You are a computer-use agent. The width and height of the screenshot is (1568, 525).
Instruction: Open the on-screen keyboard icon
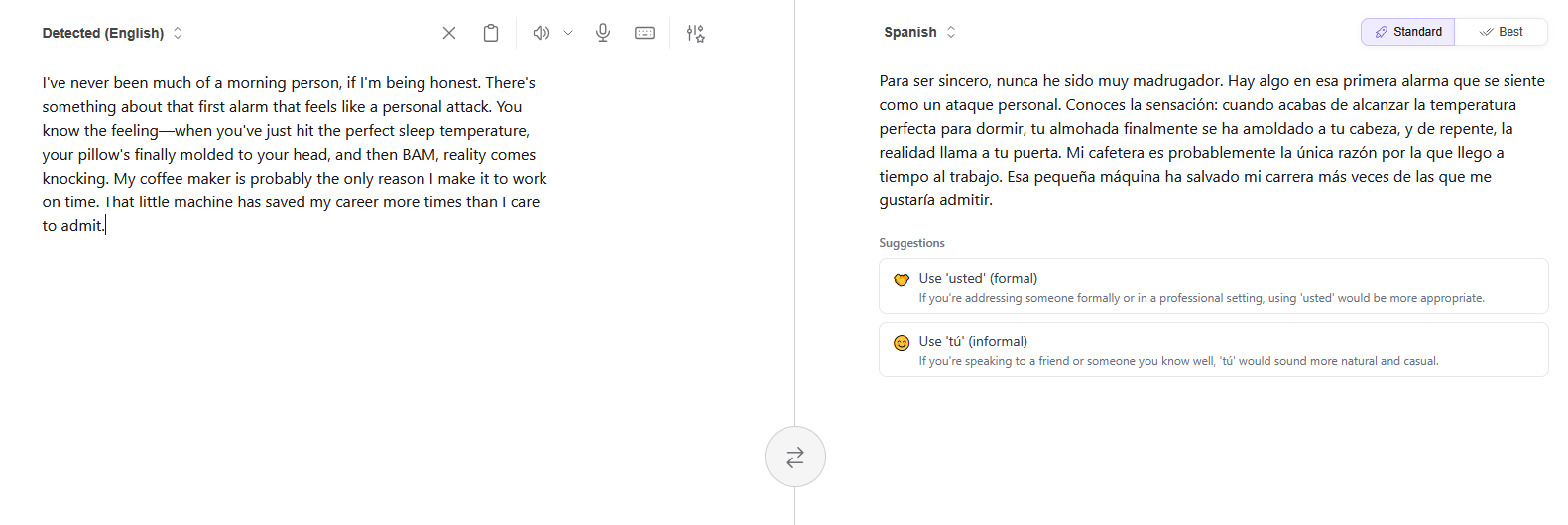pyautogui.click(x=645, y=33)
